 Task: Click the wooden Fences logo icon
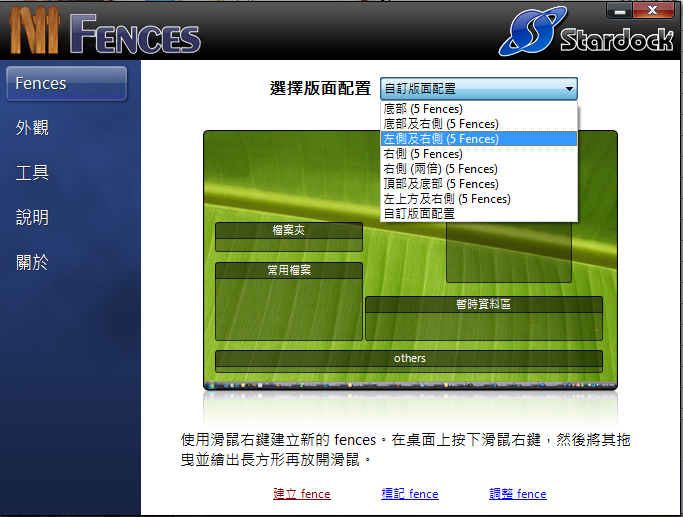[x=35, y=30]
